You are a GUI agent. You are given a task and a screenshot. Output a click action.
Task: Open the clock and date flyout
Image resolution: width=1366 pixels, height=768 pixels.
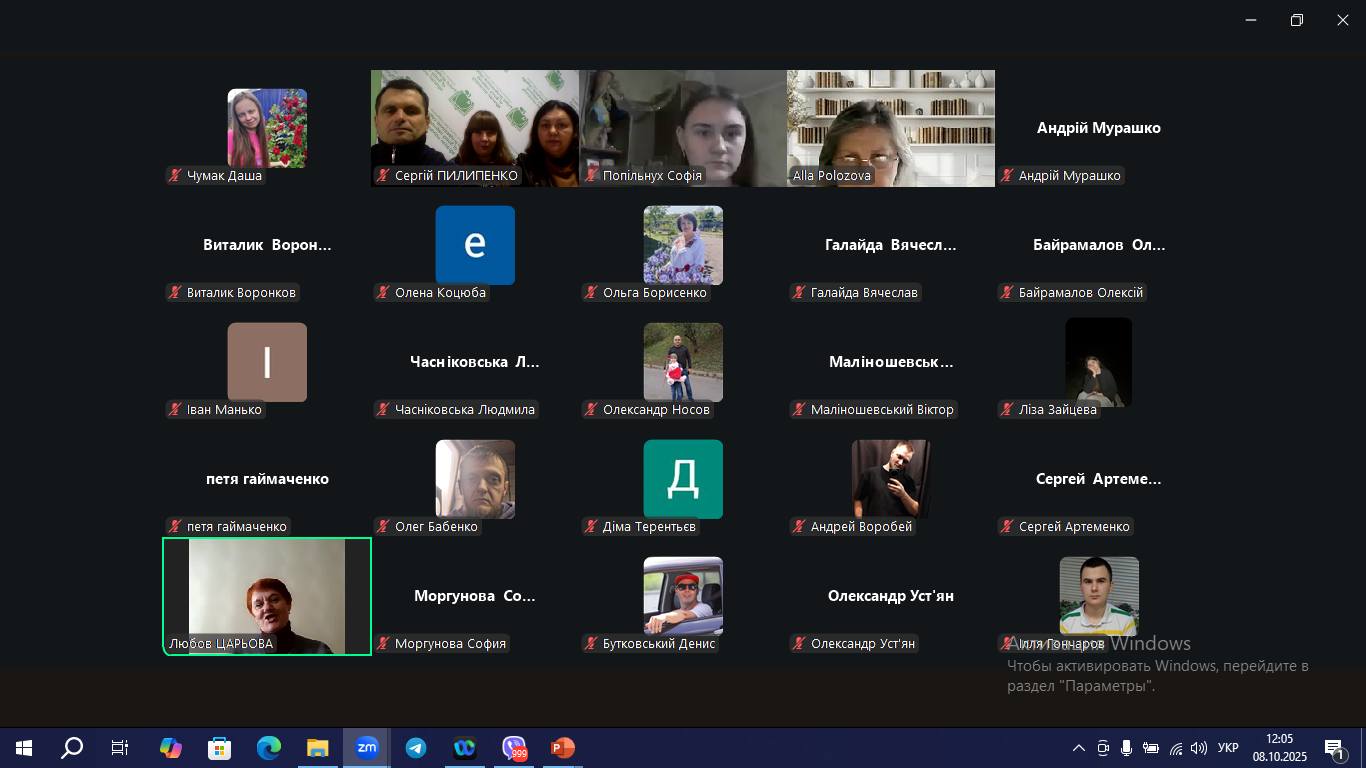[x=1279, y=748]
